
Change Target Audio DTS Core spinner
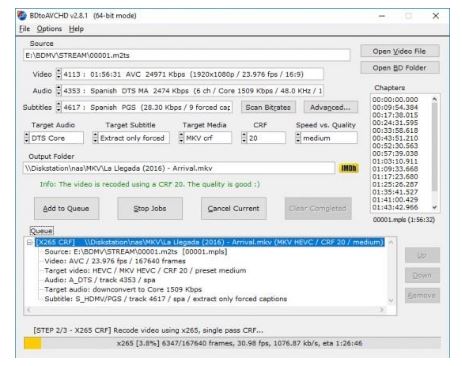[27, 138]
